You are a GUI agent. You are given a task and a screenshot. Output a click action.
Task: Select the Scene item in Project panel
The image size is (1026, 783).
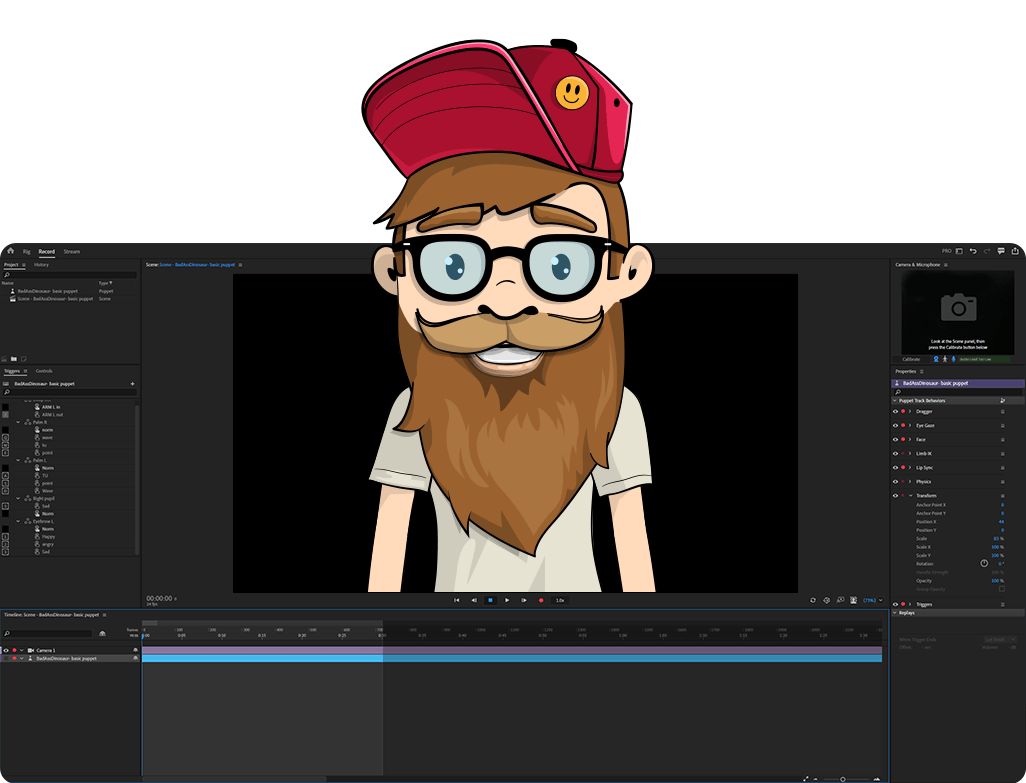55,298
